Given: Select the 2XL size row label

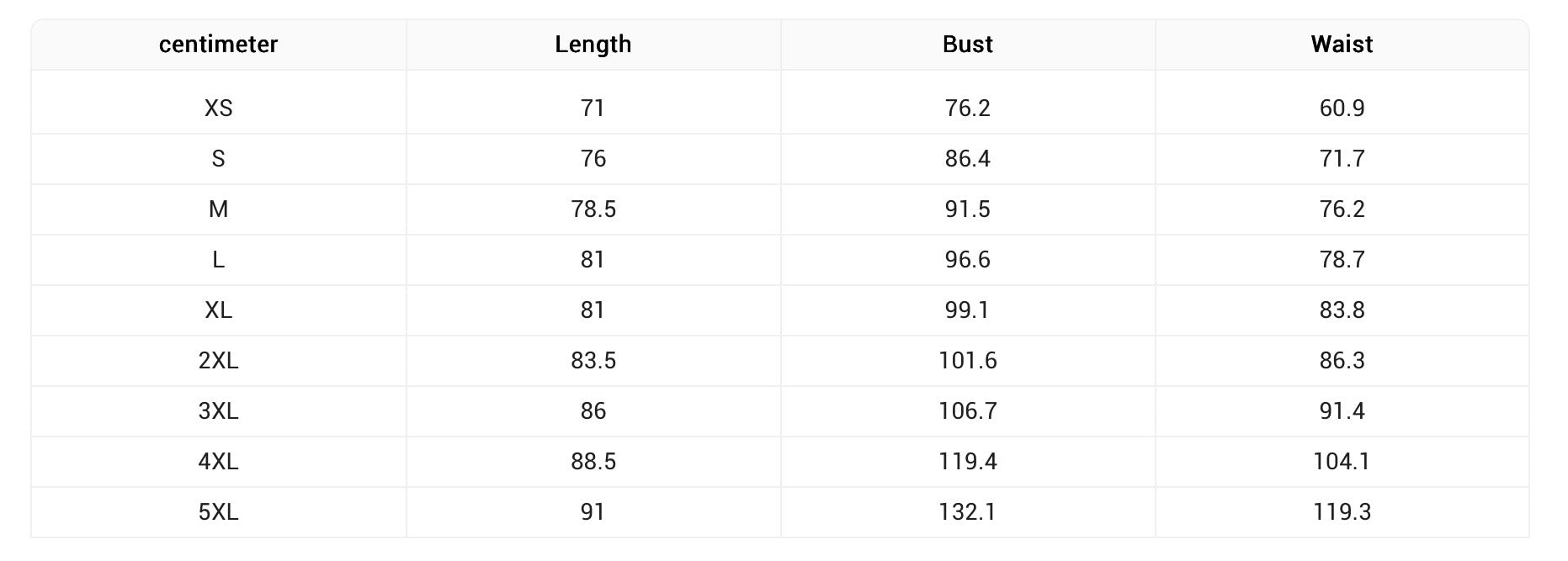Looking at the screenshot, I should [218, 361].
